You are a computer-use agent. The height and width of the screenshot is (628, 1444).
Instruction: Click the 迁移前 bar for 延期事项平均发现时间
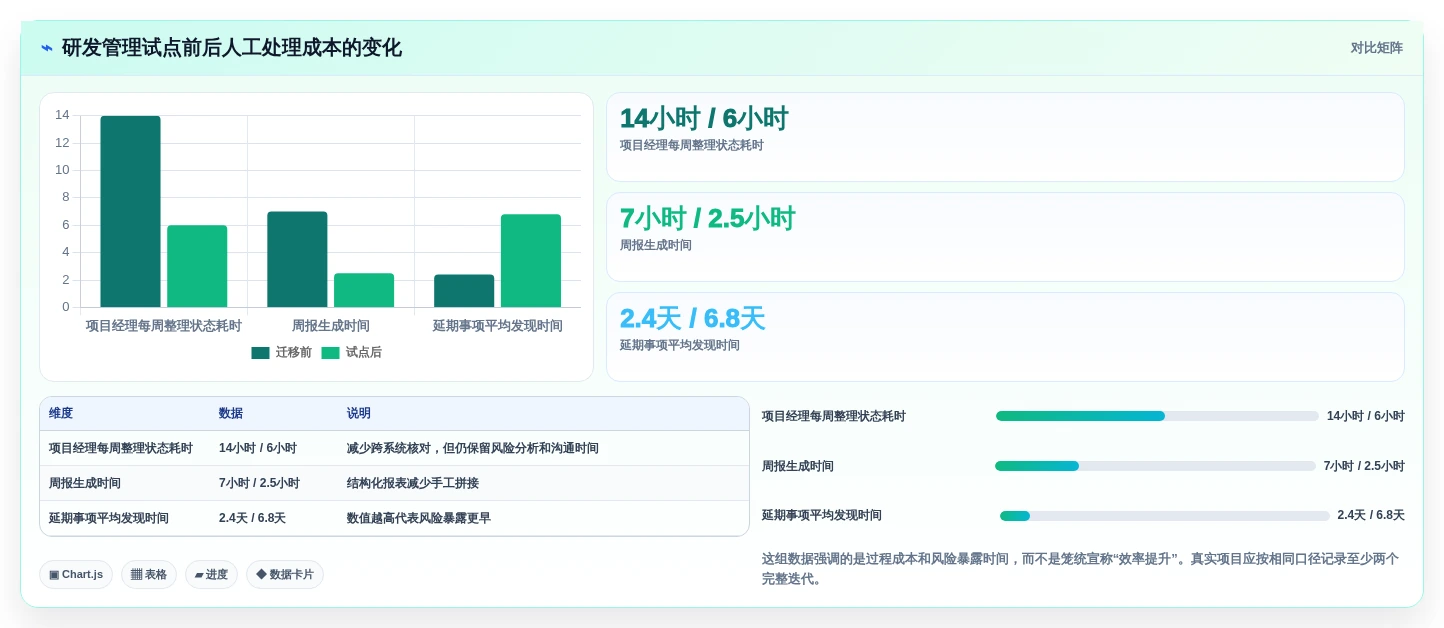464,291
